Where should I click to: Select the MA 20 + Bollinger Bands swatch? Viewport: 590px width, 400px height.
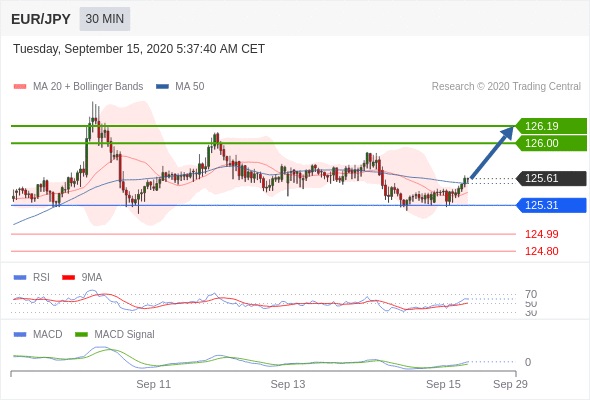tap(20, 87)
